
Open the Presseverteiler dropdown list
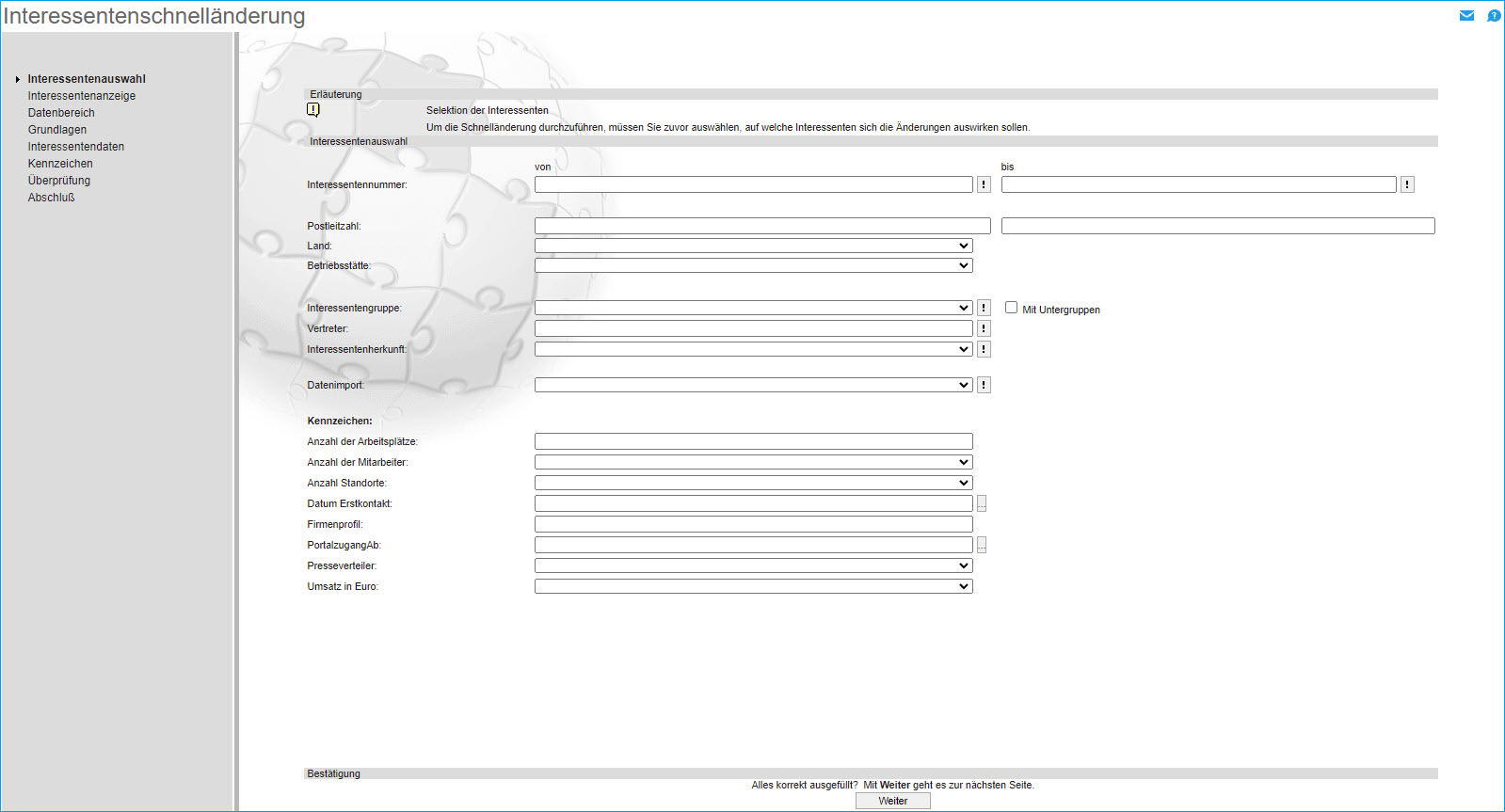753,565
